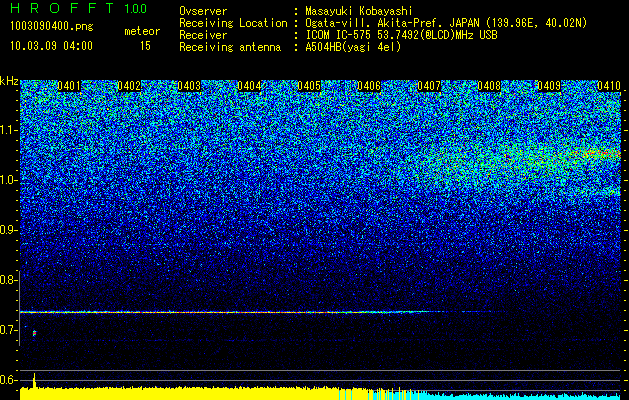This screenshot has width=629, height=400.
Task: Select the Ogata-vill. Akita-Pref. JAPAN location text
Action: (446, 23)
